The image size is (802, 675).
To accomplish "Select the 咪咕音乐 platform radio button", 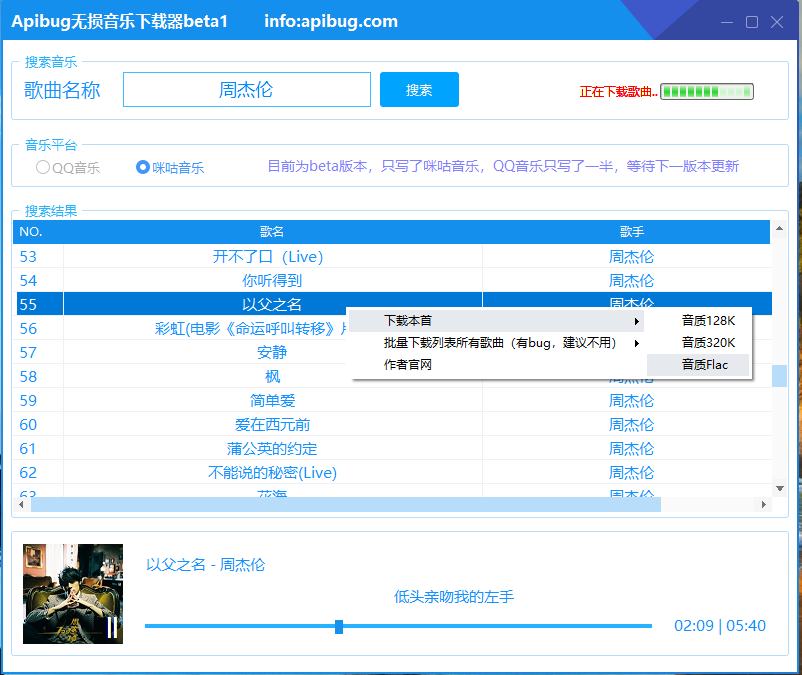I will click(143, 168).
